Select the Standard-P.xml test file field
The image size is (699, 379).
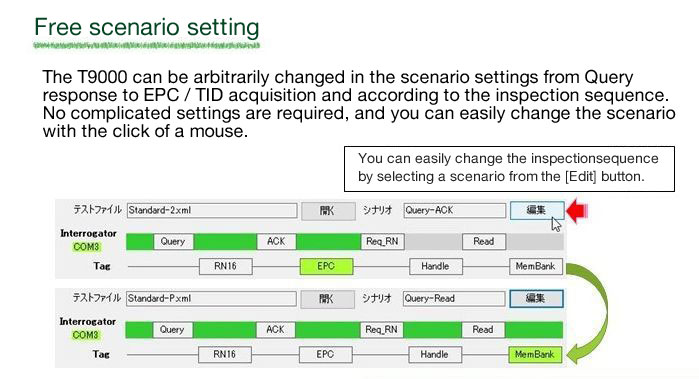click(x=211, y=298)
